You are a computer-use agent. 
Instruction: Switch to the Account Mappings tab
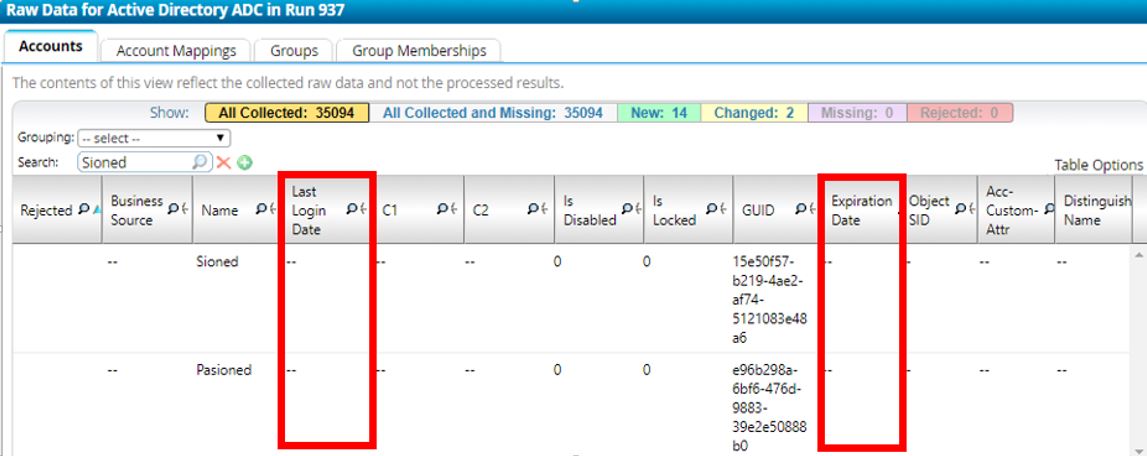point(176,50)
